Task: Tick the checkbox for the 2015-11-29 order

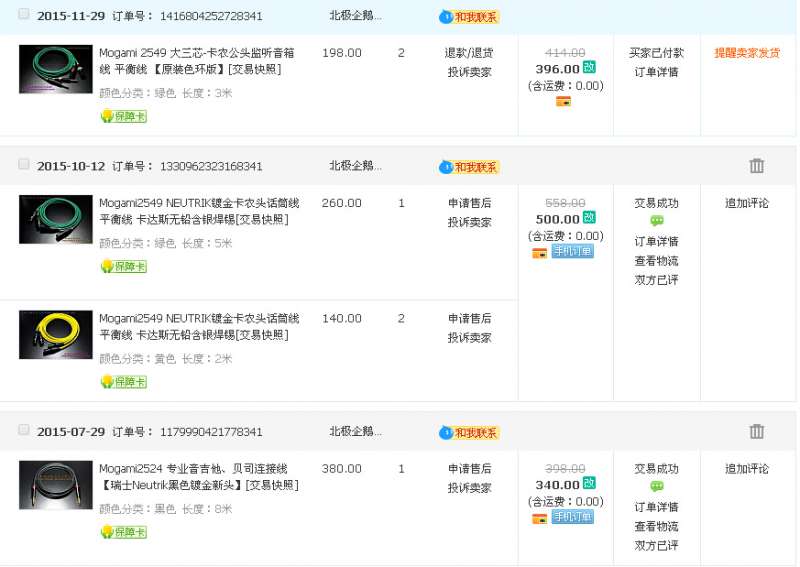Action: (x=24, y=15)
